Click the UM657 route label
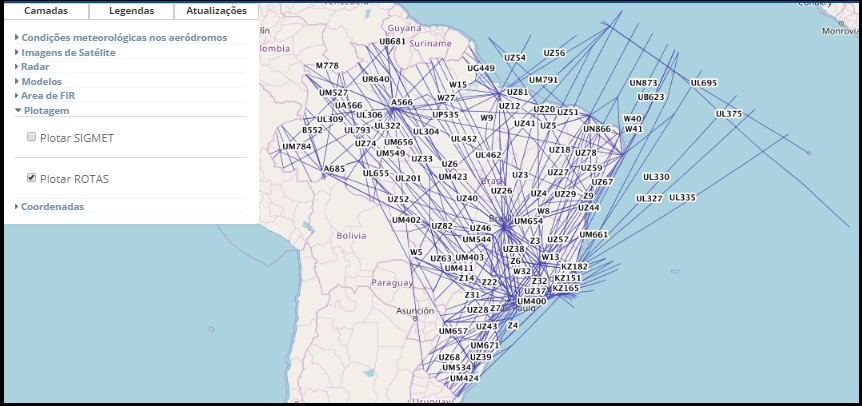 (454, 331)
